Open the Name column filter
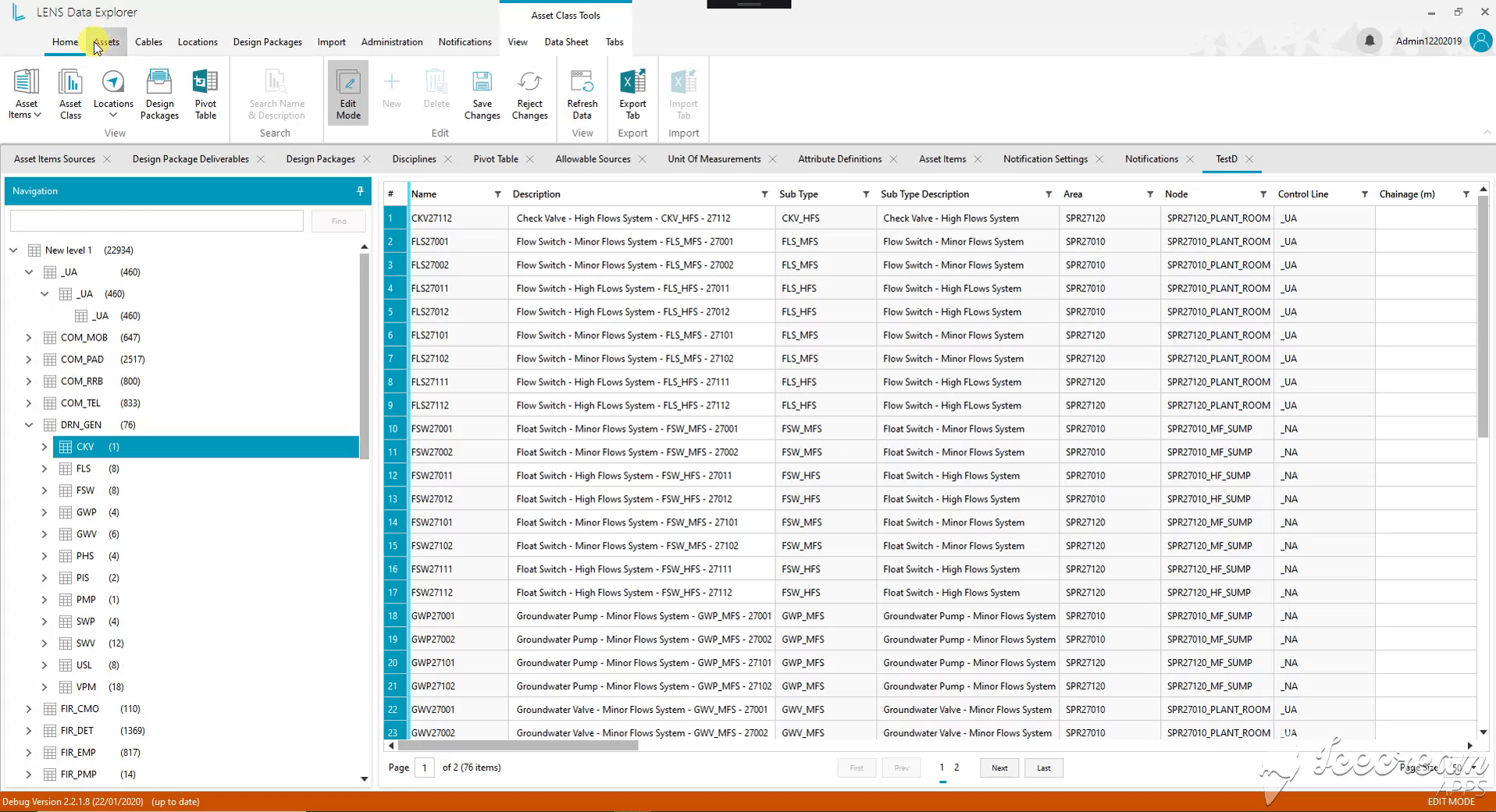 tap(497, 194)
